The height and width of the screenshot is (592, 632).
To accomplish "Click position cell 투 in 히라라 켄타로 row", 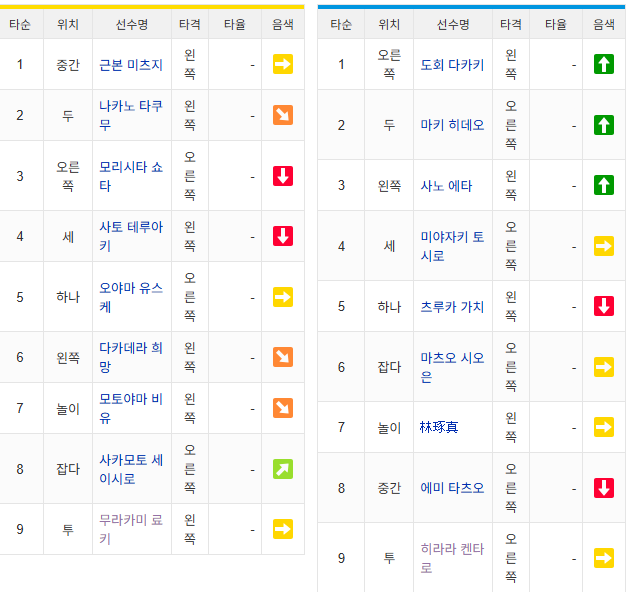I will click(x=389, y=558).
